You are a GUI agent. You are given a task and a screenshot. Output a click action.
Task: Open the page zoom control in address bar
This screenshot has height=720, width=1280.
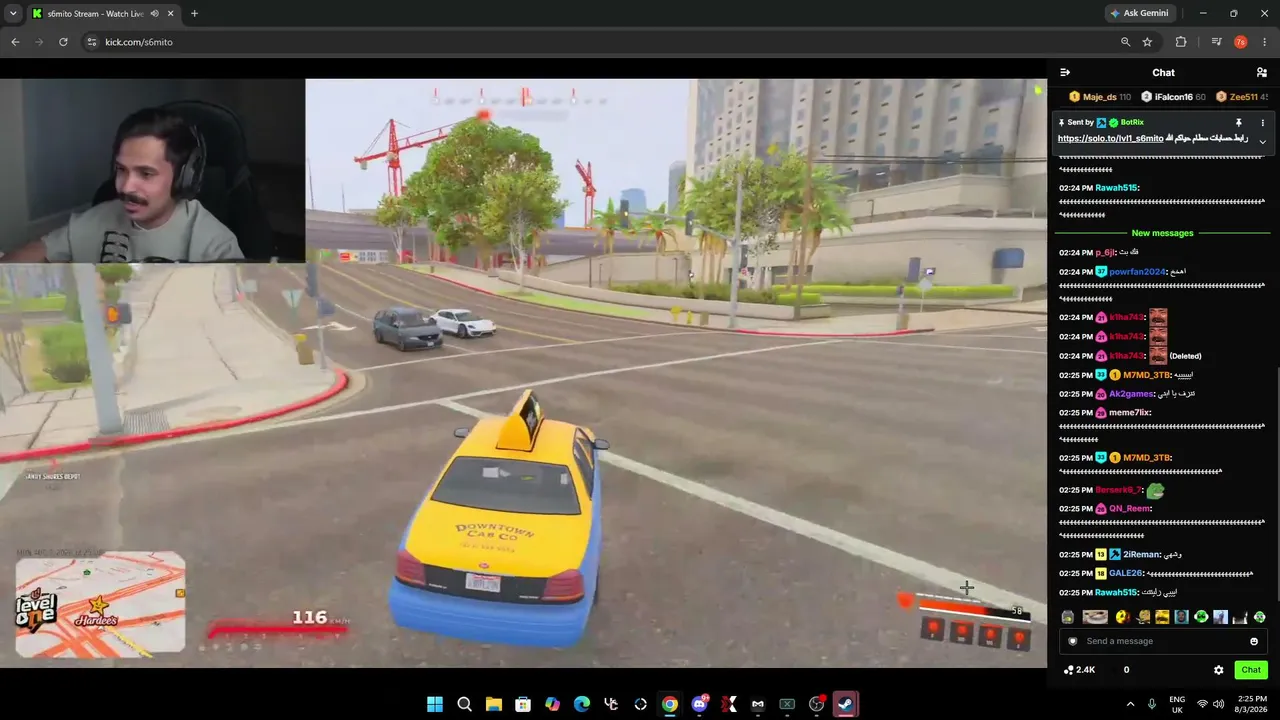tap(1125, 42)
